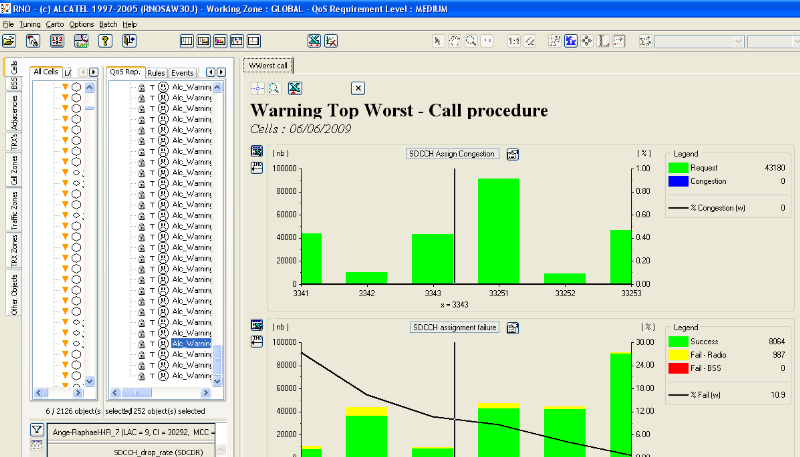Click the green Request legend color swatch
This screenshot has width=800, height=457.
click(x=681, y=168)
